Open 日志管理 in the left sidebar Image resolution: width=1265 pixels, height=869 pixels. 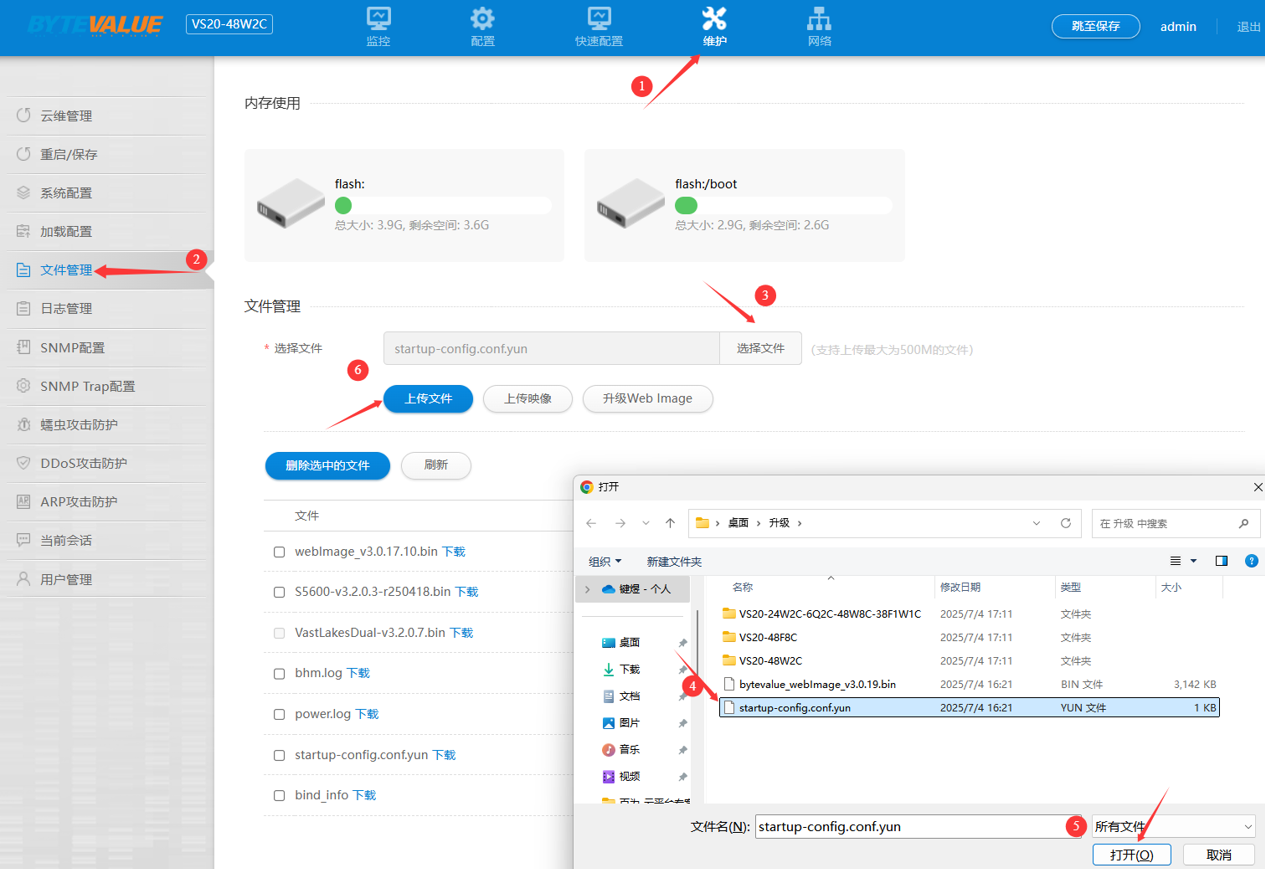click(x=66, y=309)
